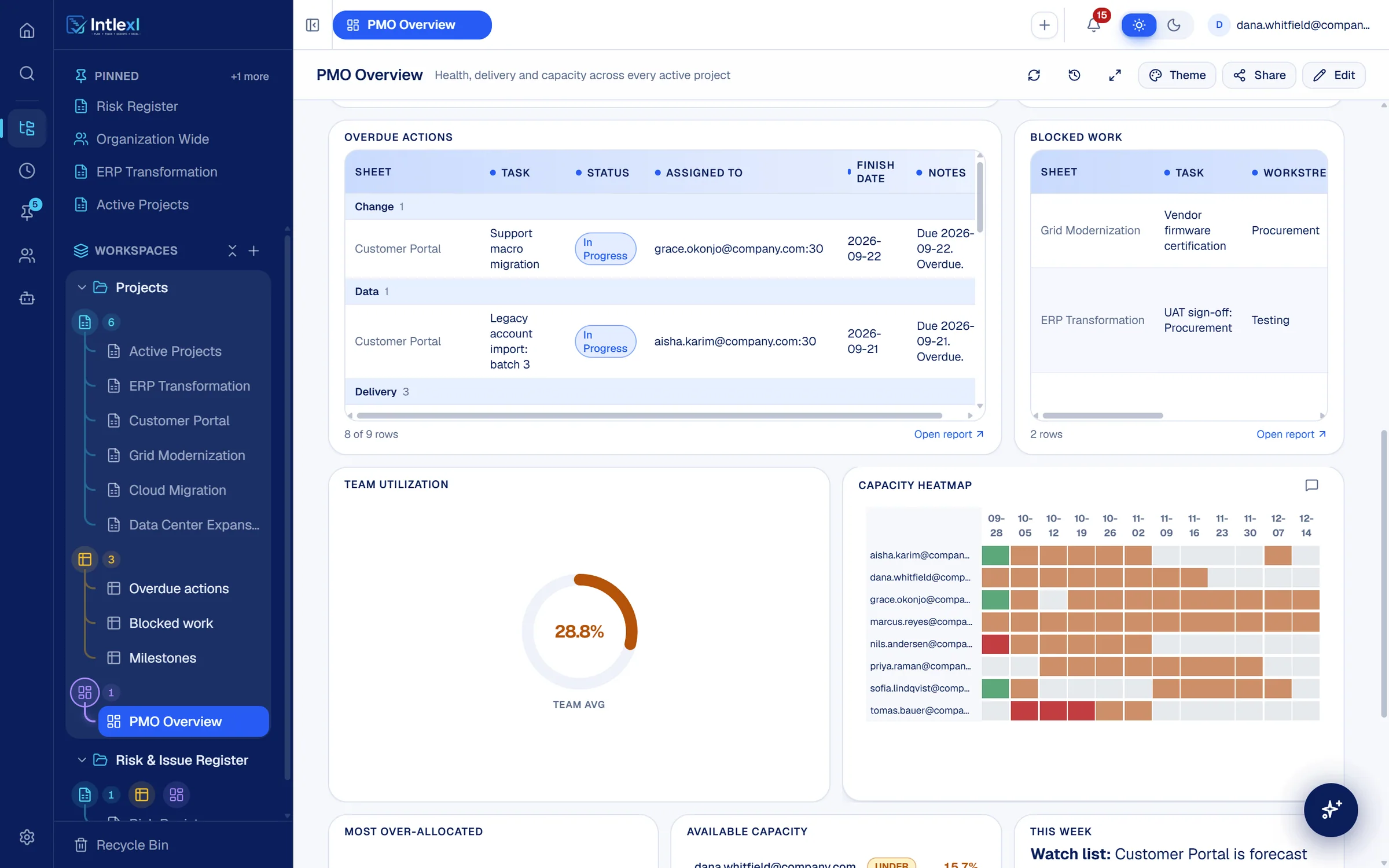Viewport: 1389px width, 868px height.
Task: Open Settings gear in left rail
Action: pyautogui.click(x=27, y=837)
